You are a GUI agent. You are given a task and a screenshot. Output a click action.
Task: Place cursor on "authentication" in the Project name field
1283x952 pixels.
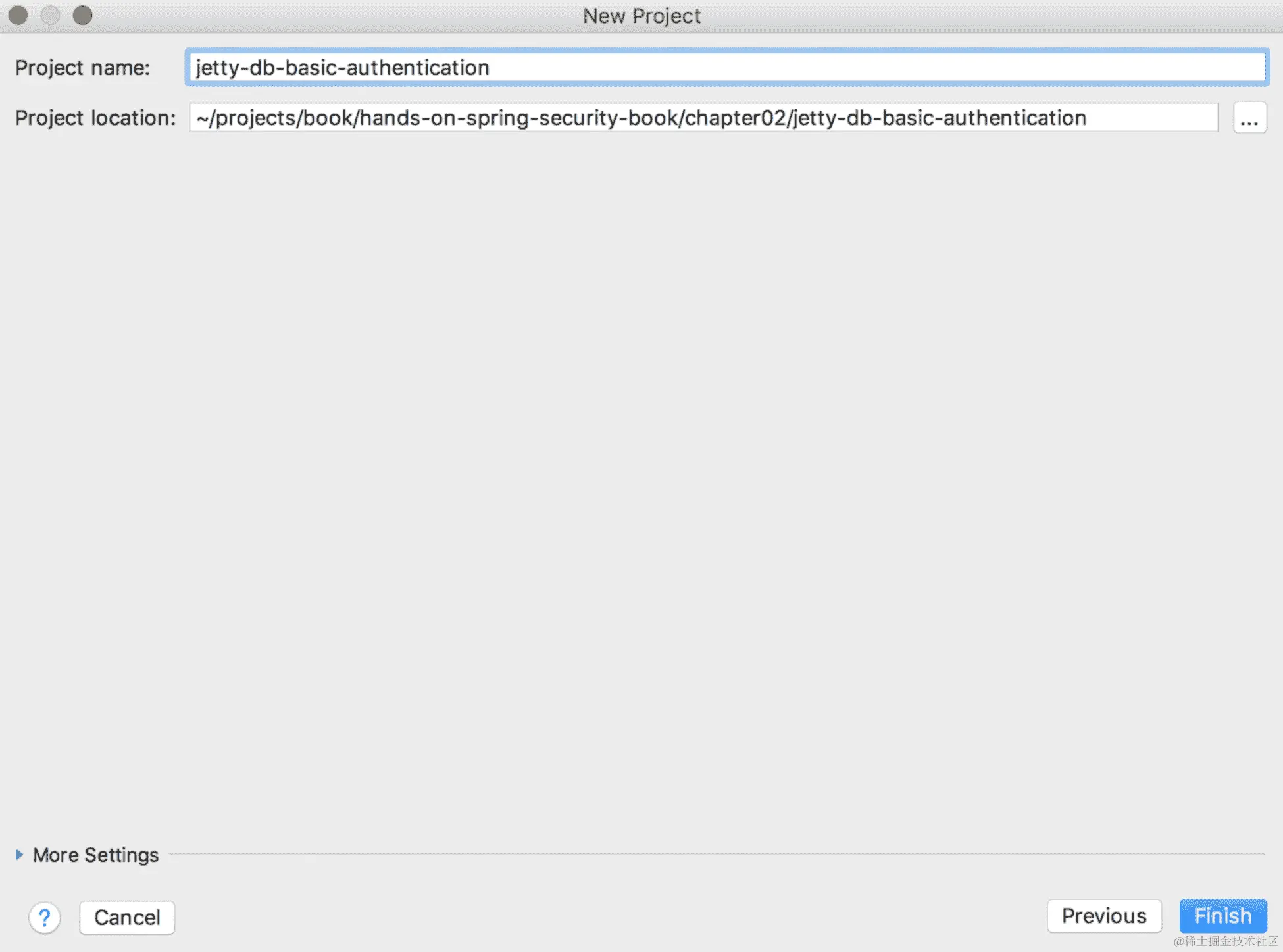coord(418,68)
